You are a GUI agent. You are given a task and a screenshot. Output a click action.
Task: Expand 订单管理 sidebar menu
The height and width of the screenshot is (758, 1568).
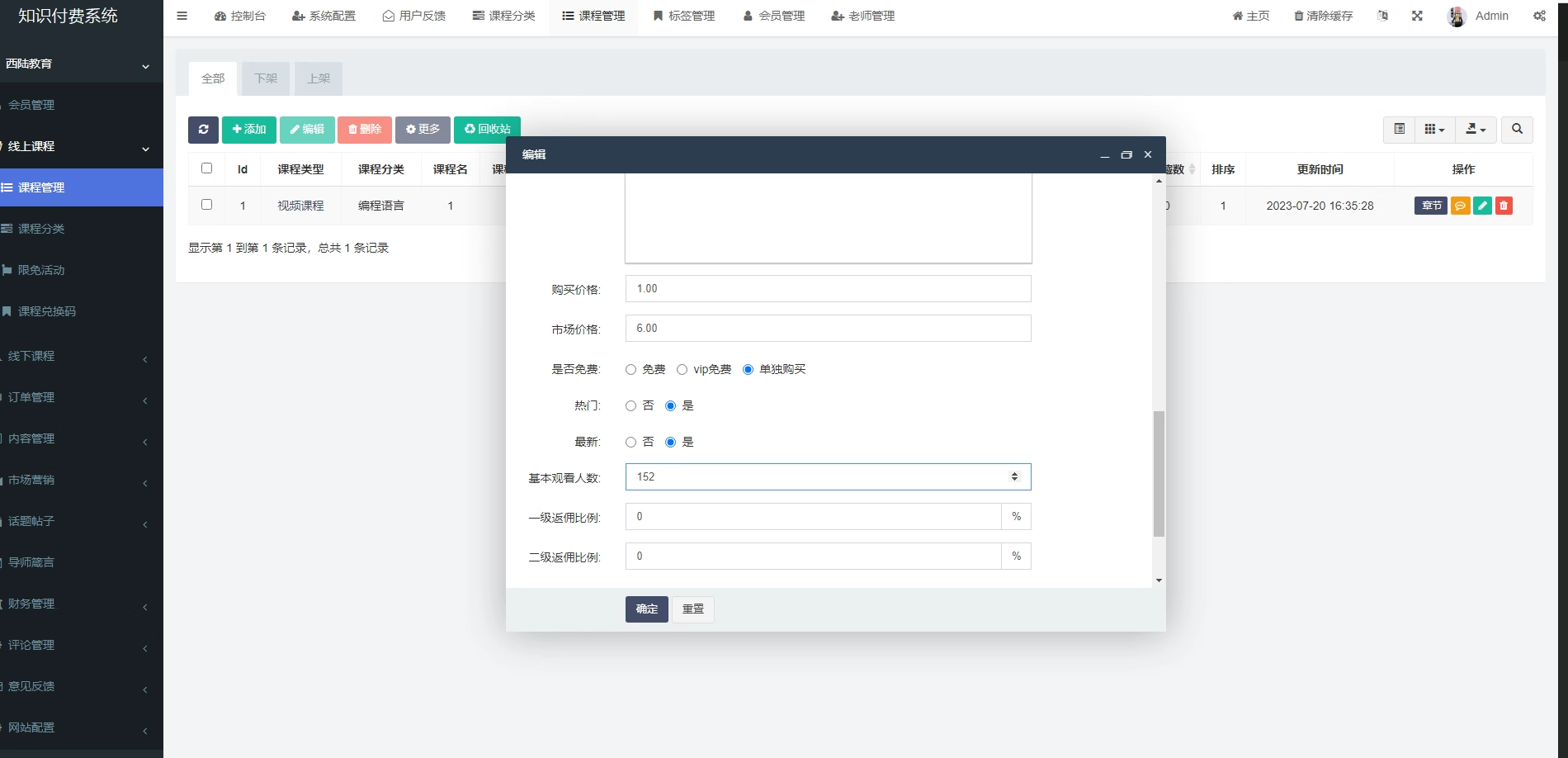point(82,397)
